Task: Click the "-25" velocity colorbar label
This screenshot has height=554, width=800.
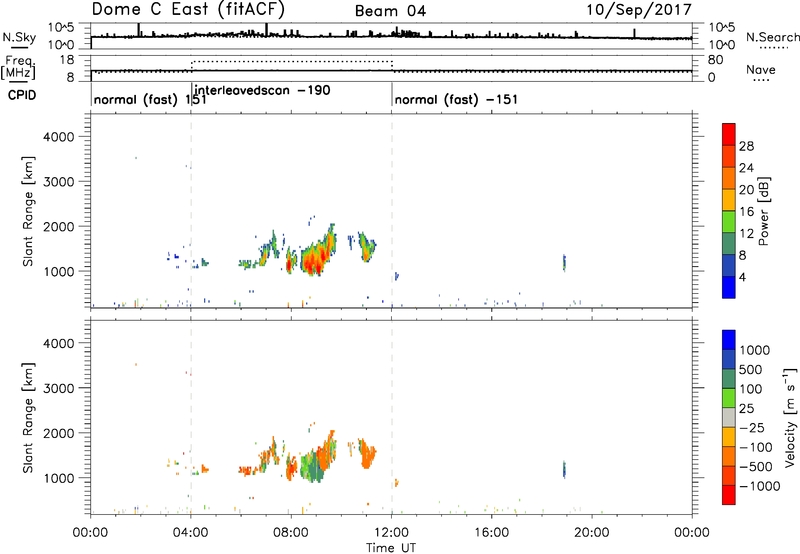Action: [752, 428]
